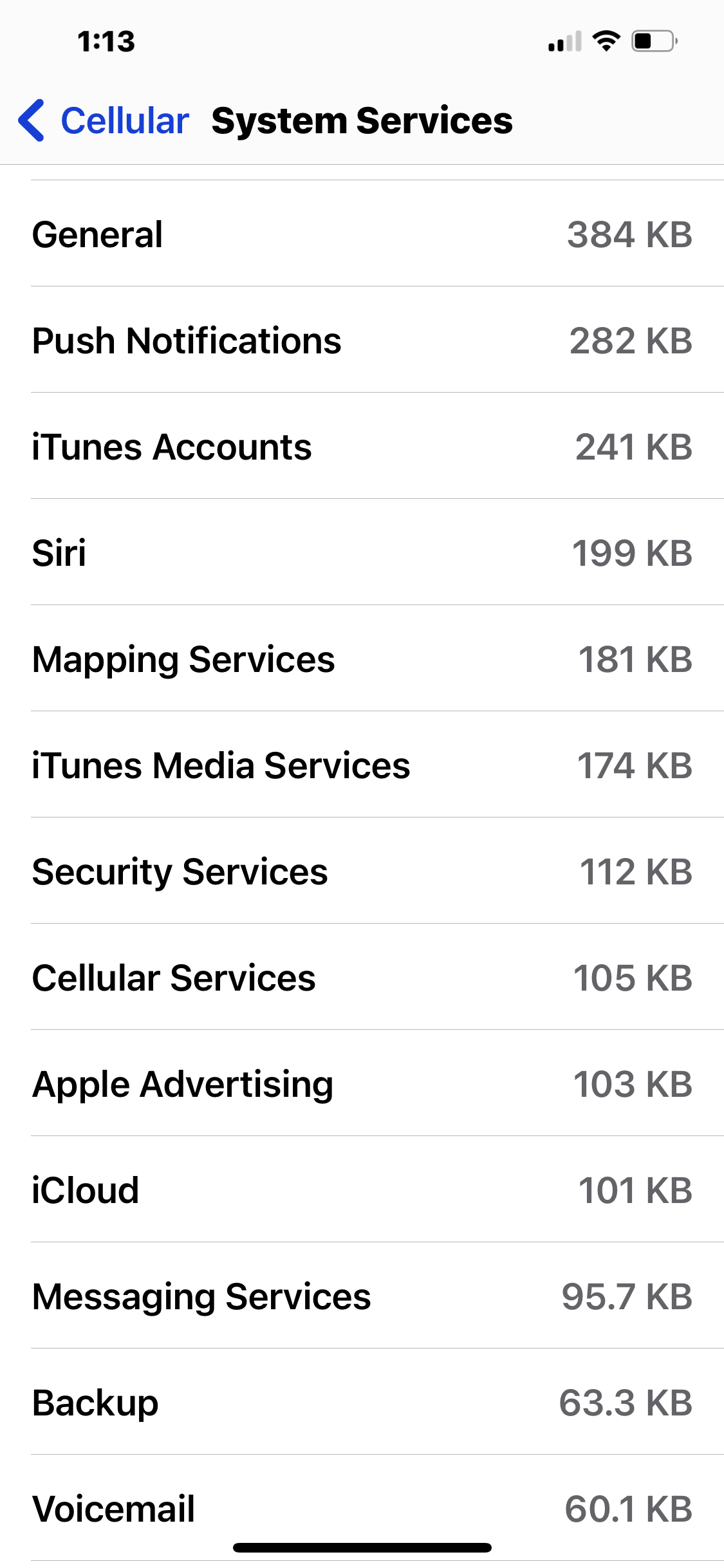724x1568 pixels.
Task: Select the Push Notifications row
Action: click(362, 341)
